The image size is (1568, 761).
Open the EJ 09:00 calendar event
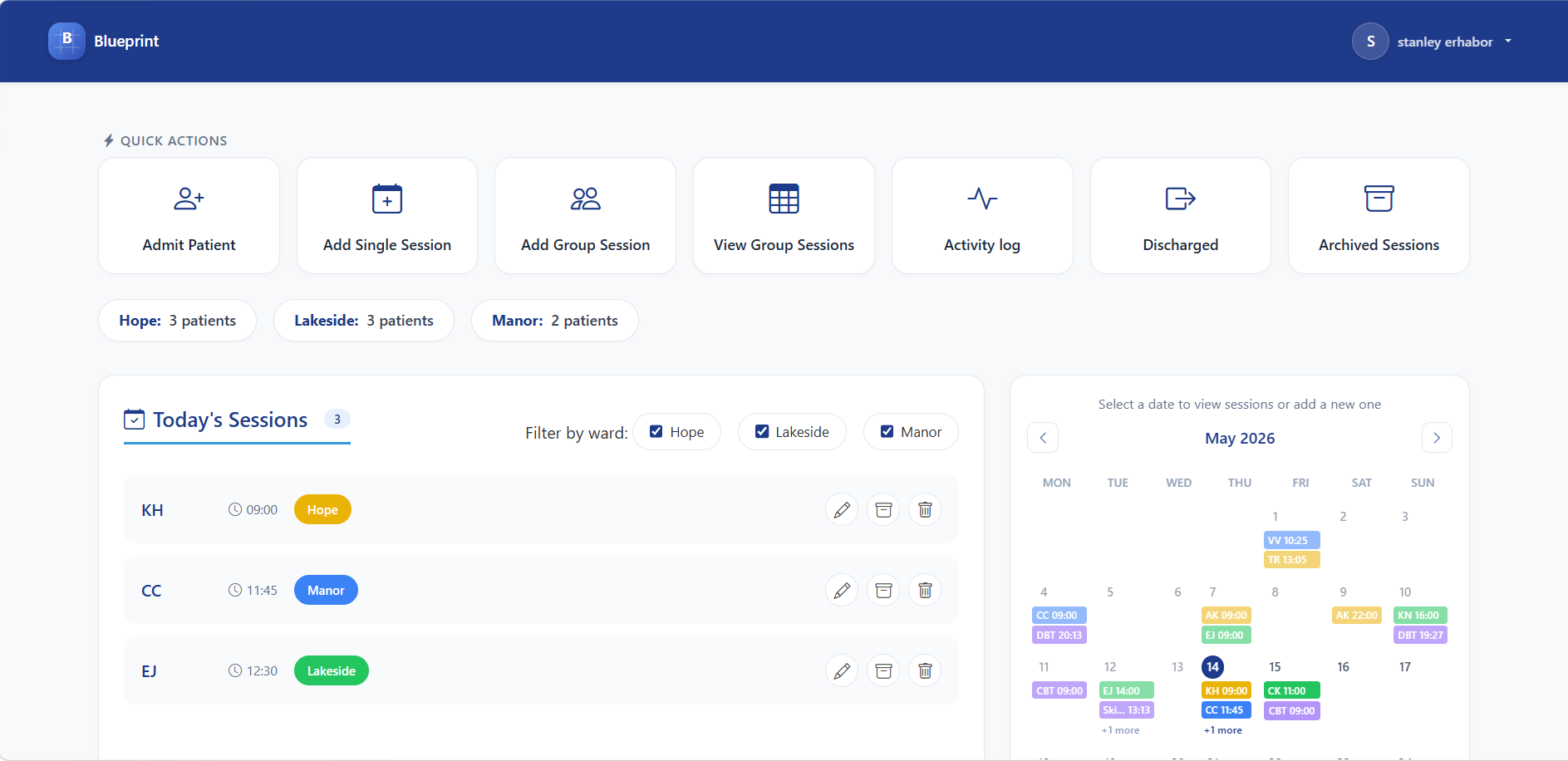(1226, 636)
